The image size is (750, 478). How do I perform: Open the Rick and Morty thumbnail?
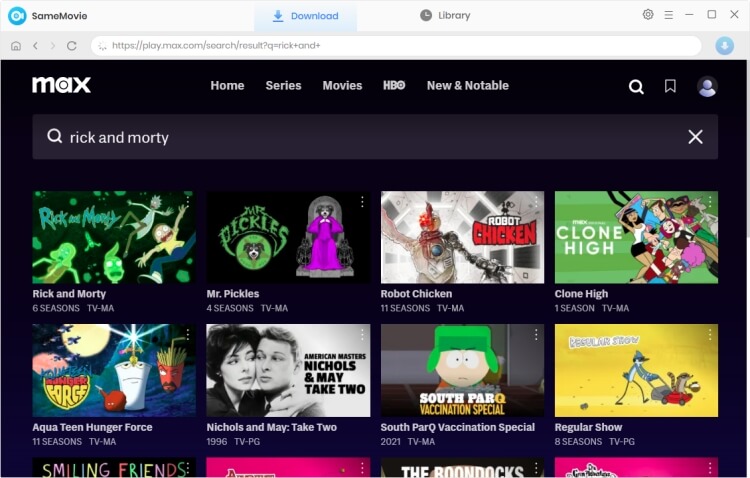click(113, 237)
